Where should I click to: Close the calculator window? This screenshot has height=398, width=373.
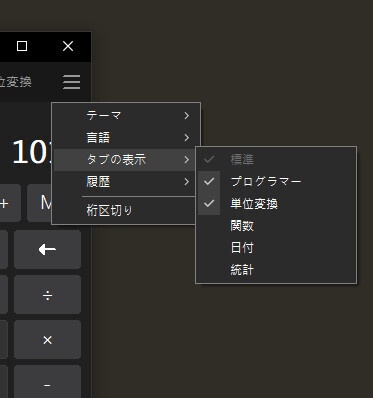pyautogui.click(x=68, y=46)
